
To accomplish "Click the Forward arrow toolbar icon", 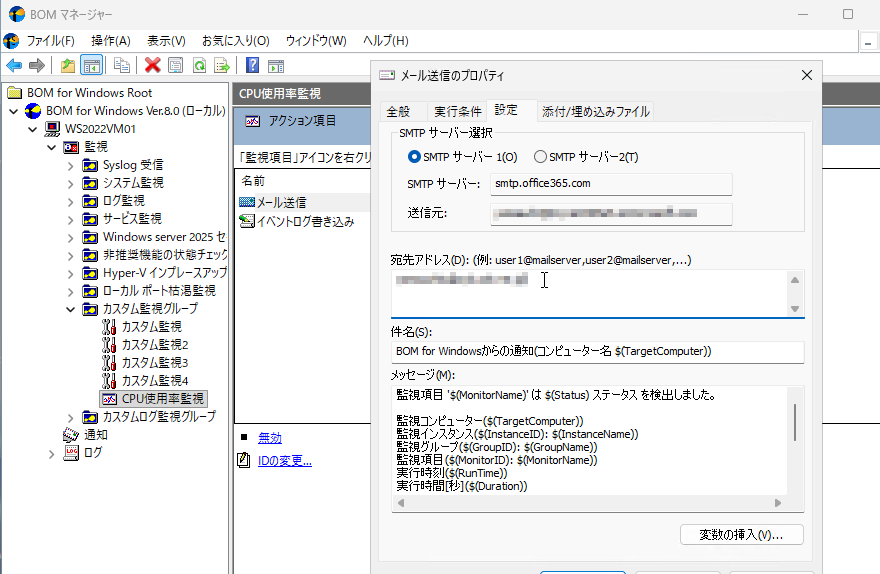I will pos(36,66).
